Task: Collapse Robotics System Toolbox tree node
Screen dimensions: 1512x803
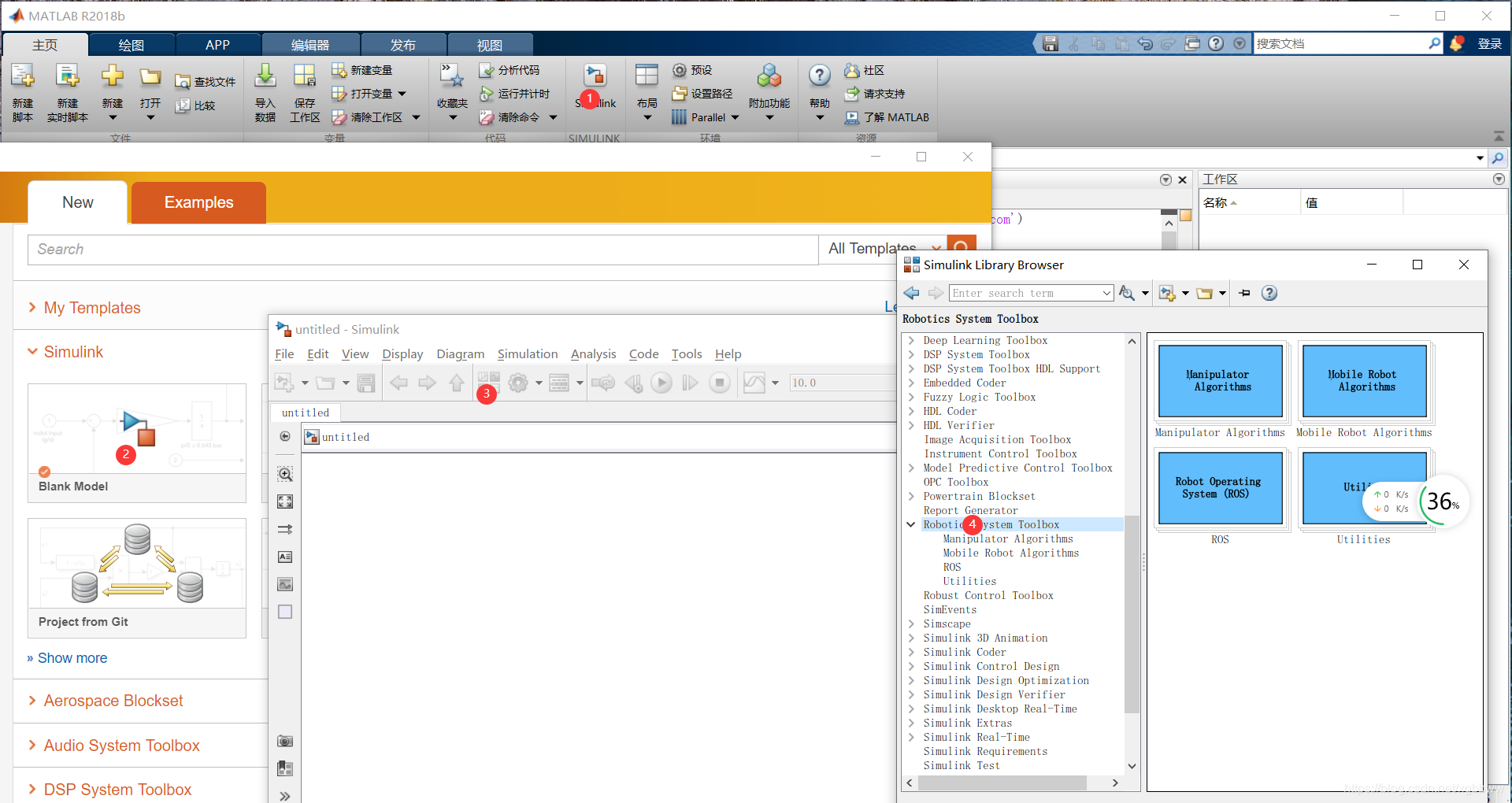Action: click(911, 524)
